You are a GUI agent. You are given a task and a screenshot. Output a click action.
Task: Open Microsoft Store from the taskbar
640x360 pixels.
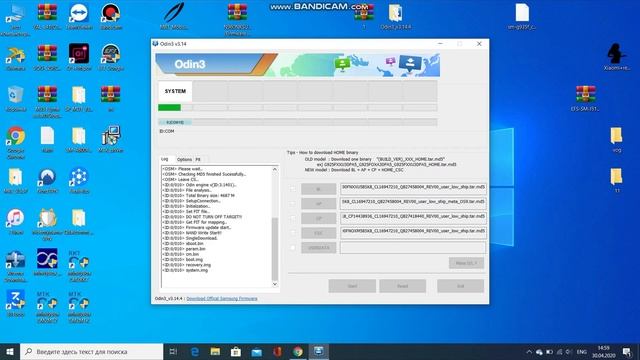(236, 351)
